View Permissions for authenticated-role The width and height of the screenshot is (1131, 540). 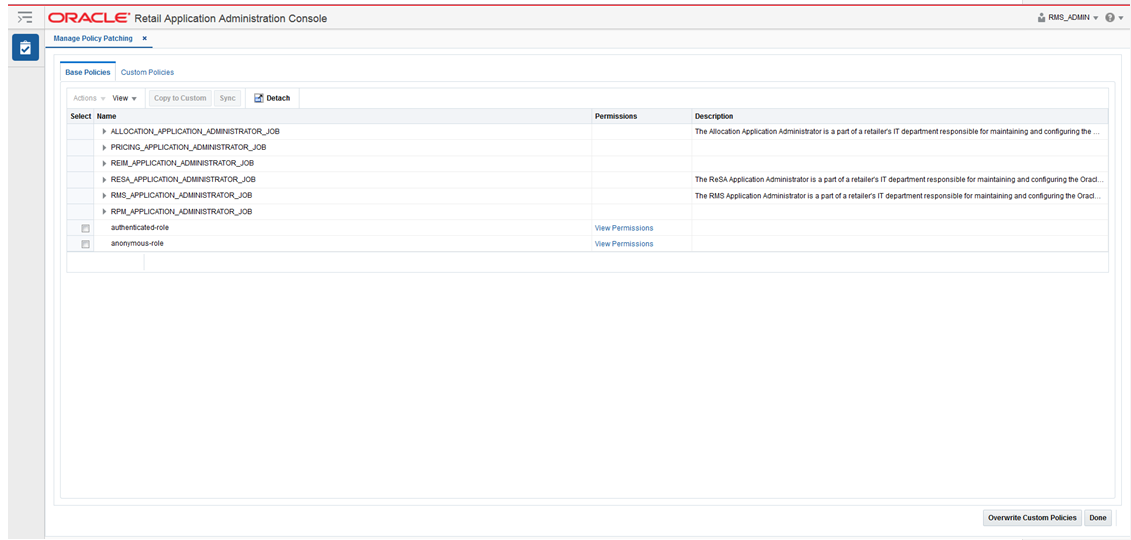click(x=624, y=228)
